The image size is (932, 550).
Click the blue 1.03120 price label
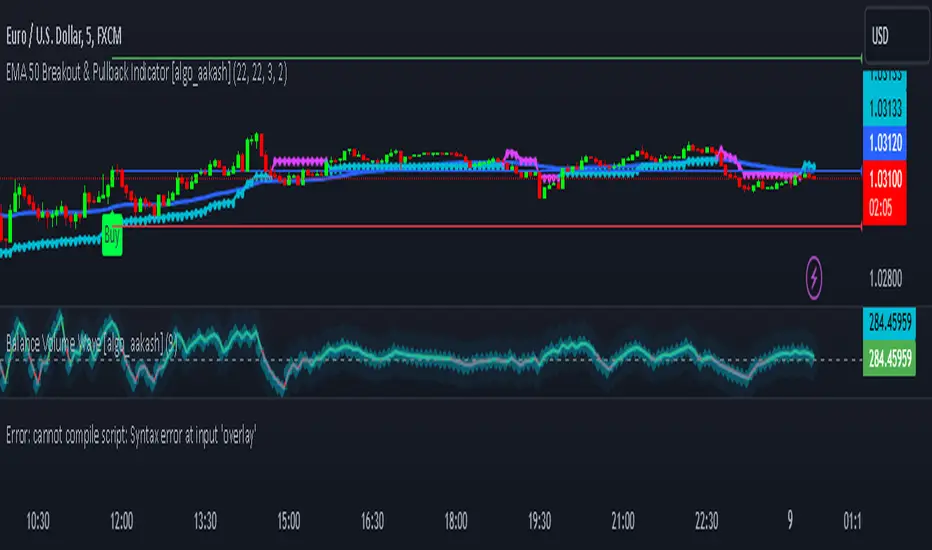pos(884,143)
